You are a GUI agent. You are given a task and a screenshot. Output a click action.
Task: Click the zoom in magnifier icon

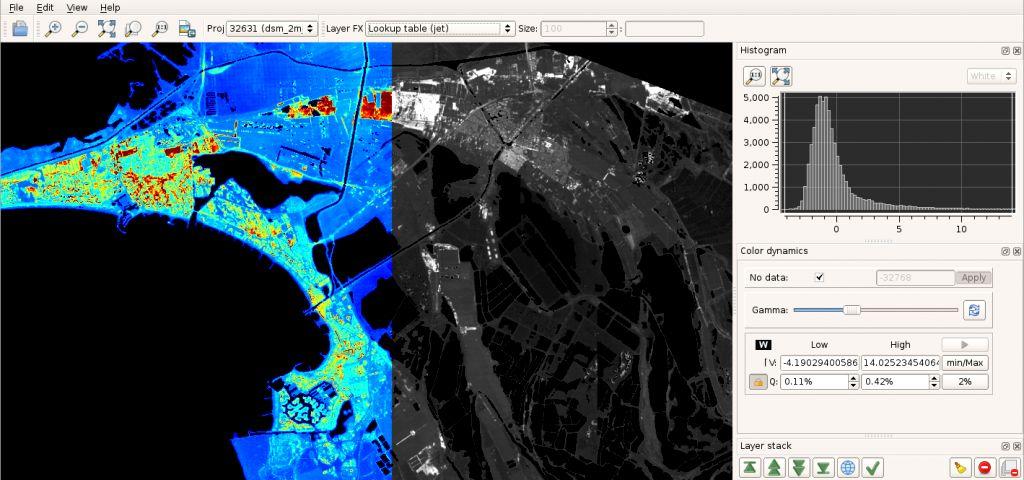point(54,28)
